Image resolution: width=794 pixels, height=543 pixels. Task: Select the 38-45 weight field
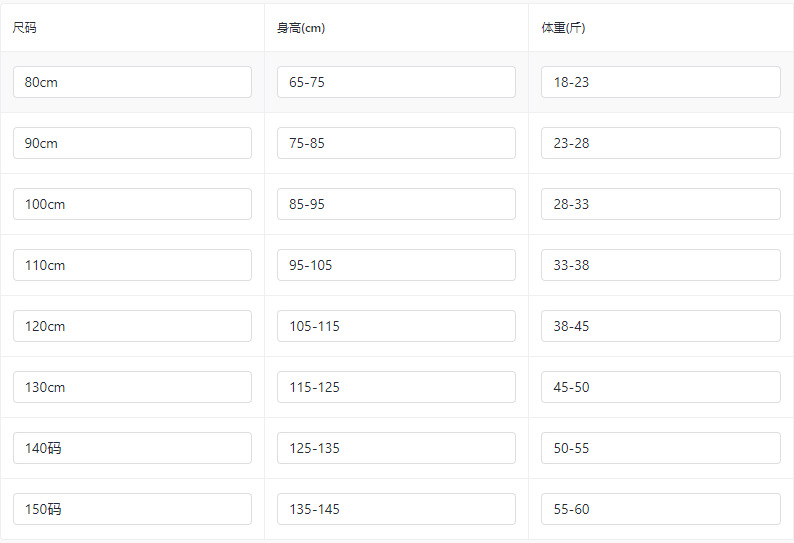(x=660, y=326)
